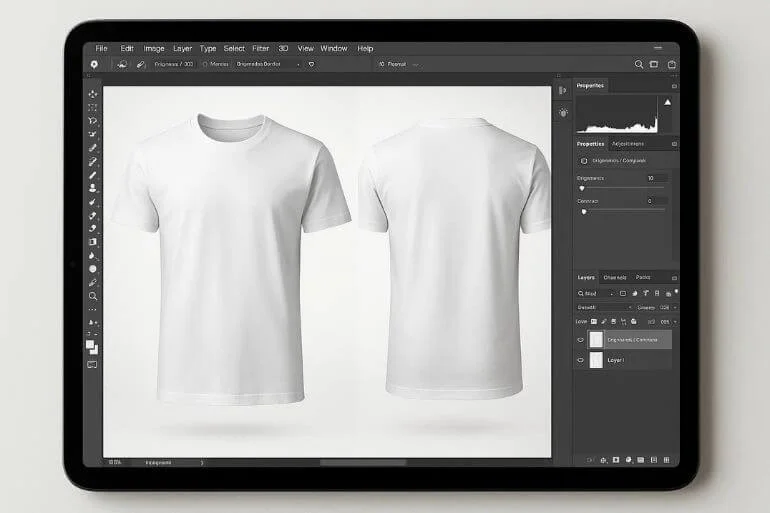770x513 pixels.
Task: Click the search magnifier at top right
Action: tap(638, 64)
